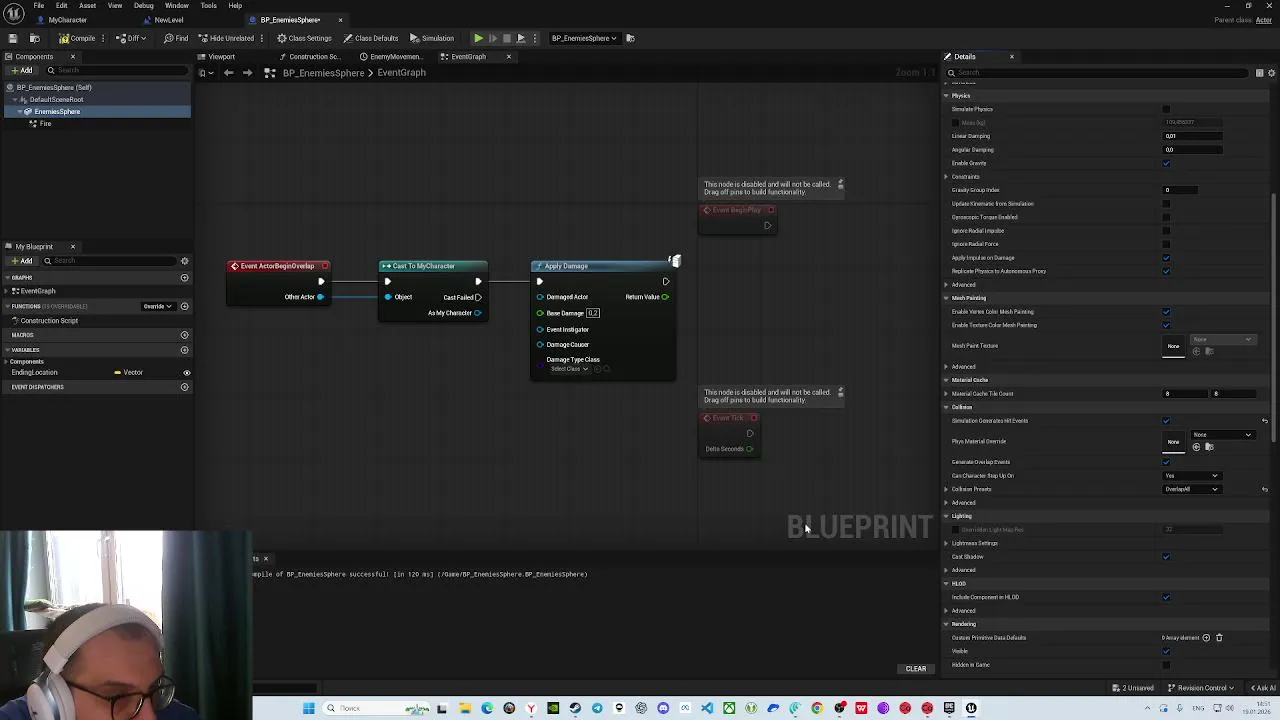
Task: Open Can Character Step Up On dropdown
Action: [1192, 476]
